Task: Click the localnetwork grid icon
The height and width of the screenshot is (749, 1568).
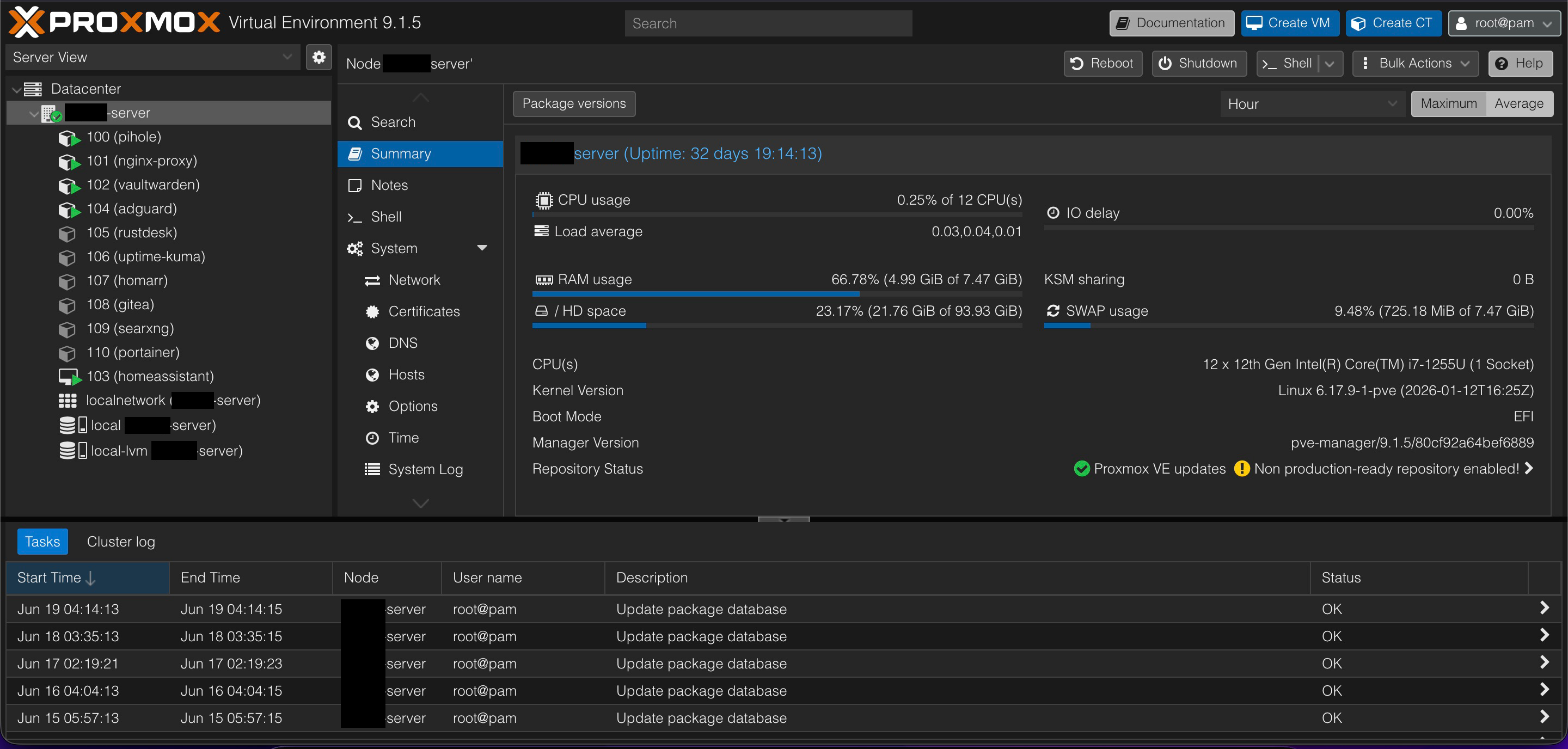Action: pyautogui.click(x=68, y=401)
